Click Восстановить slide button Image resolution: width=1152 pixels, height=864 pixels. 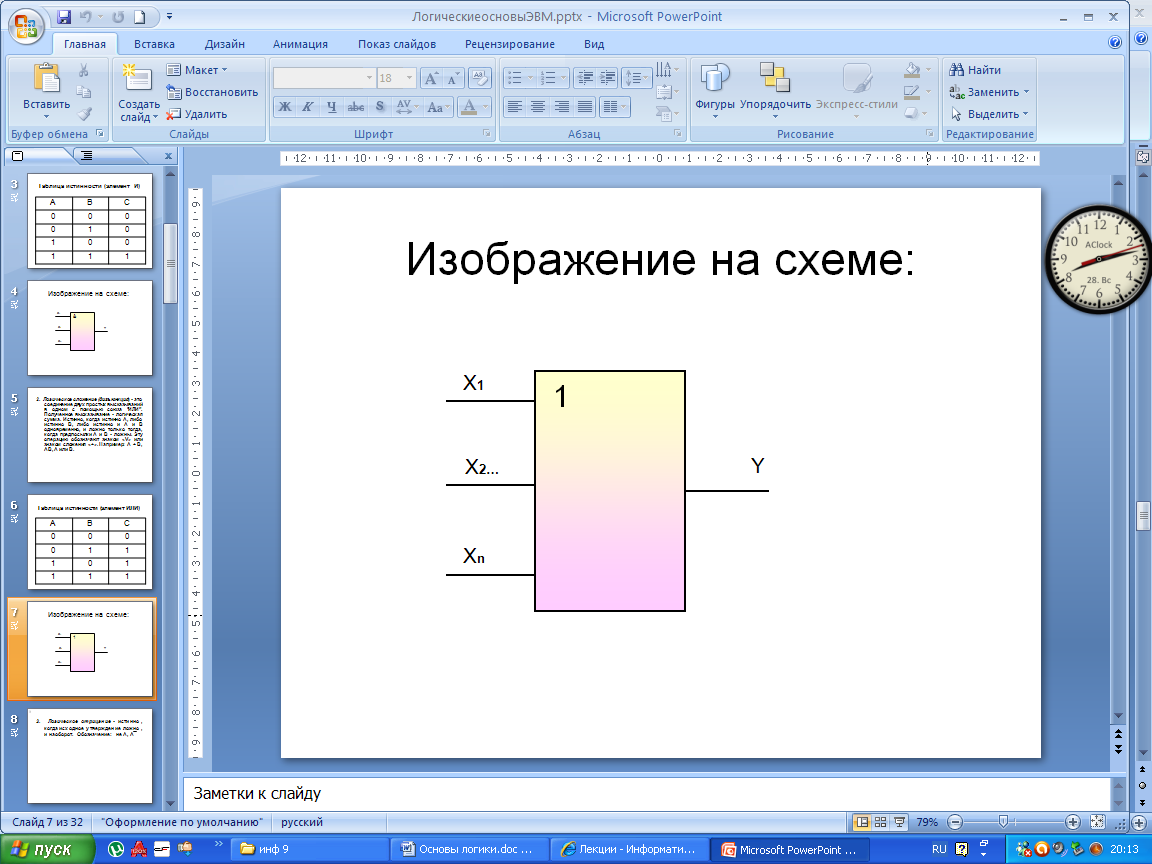(212, 92)
